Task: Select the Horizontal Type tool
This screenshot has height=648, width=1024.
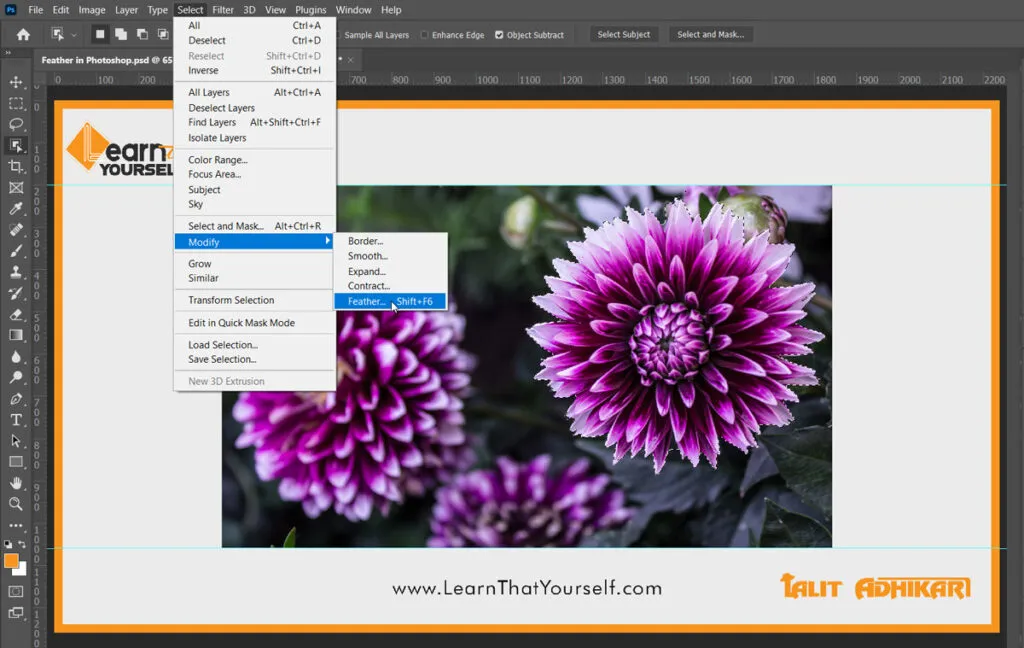Action: point(16,419)
